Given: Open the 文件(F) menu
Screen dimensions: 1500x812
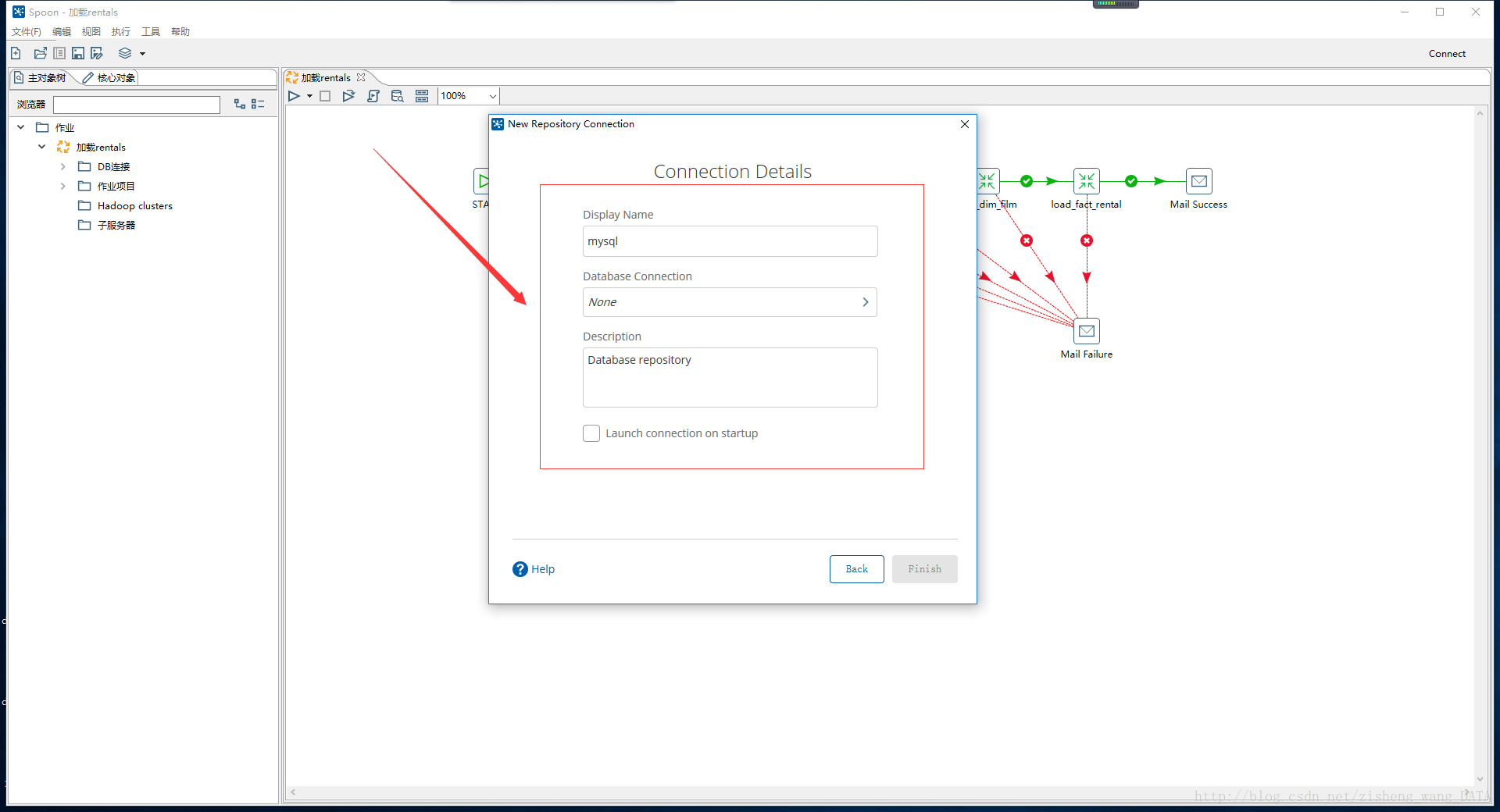Looking at the screenshot, I should [26, 31].
